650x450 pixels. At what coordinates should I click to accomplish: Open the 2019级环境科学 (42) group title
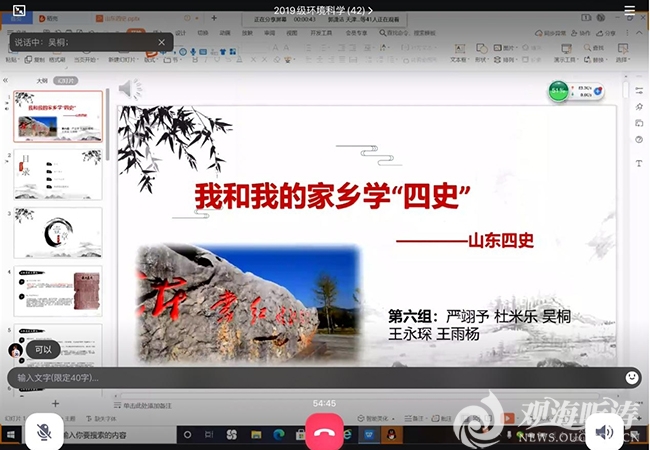pos(323,10)
